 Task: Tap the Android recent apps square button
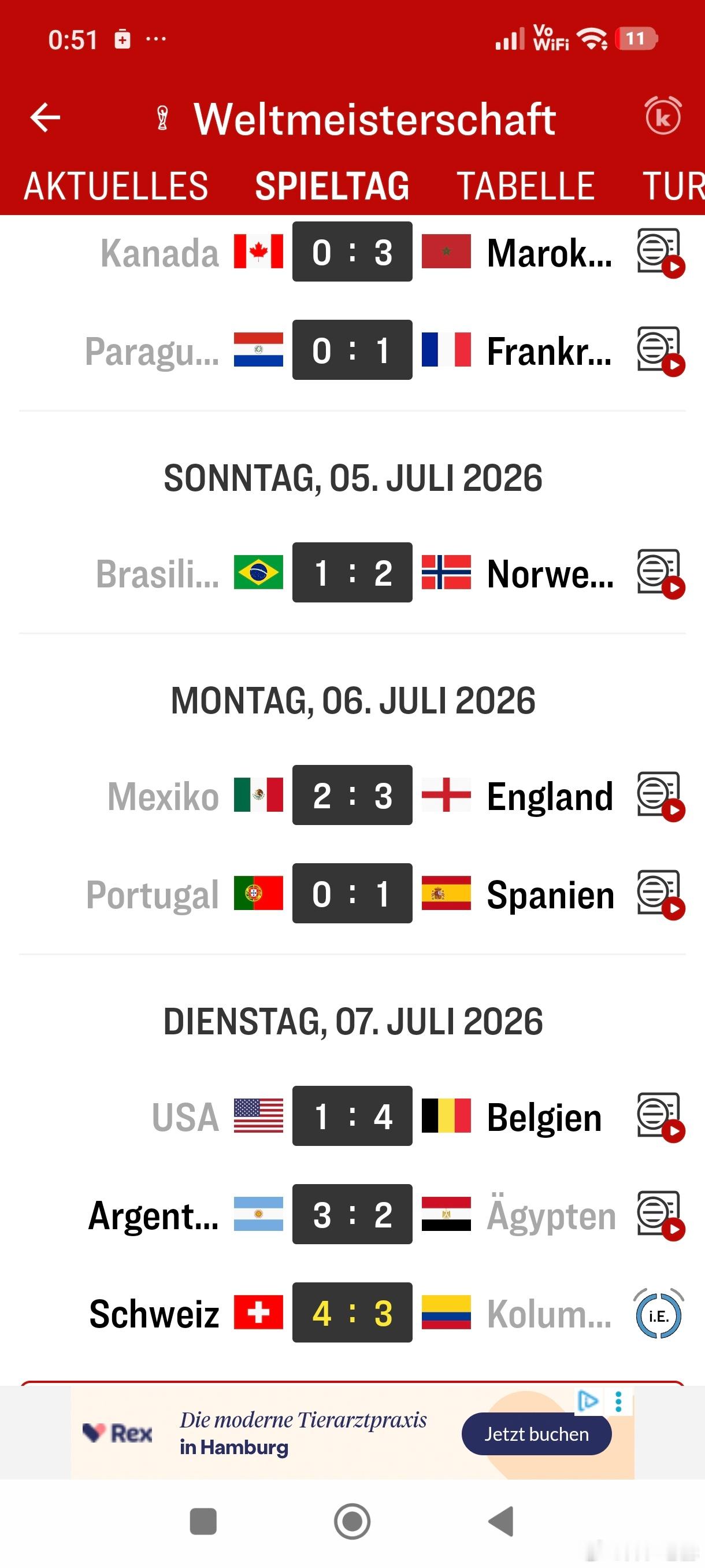[203, 1521]
